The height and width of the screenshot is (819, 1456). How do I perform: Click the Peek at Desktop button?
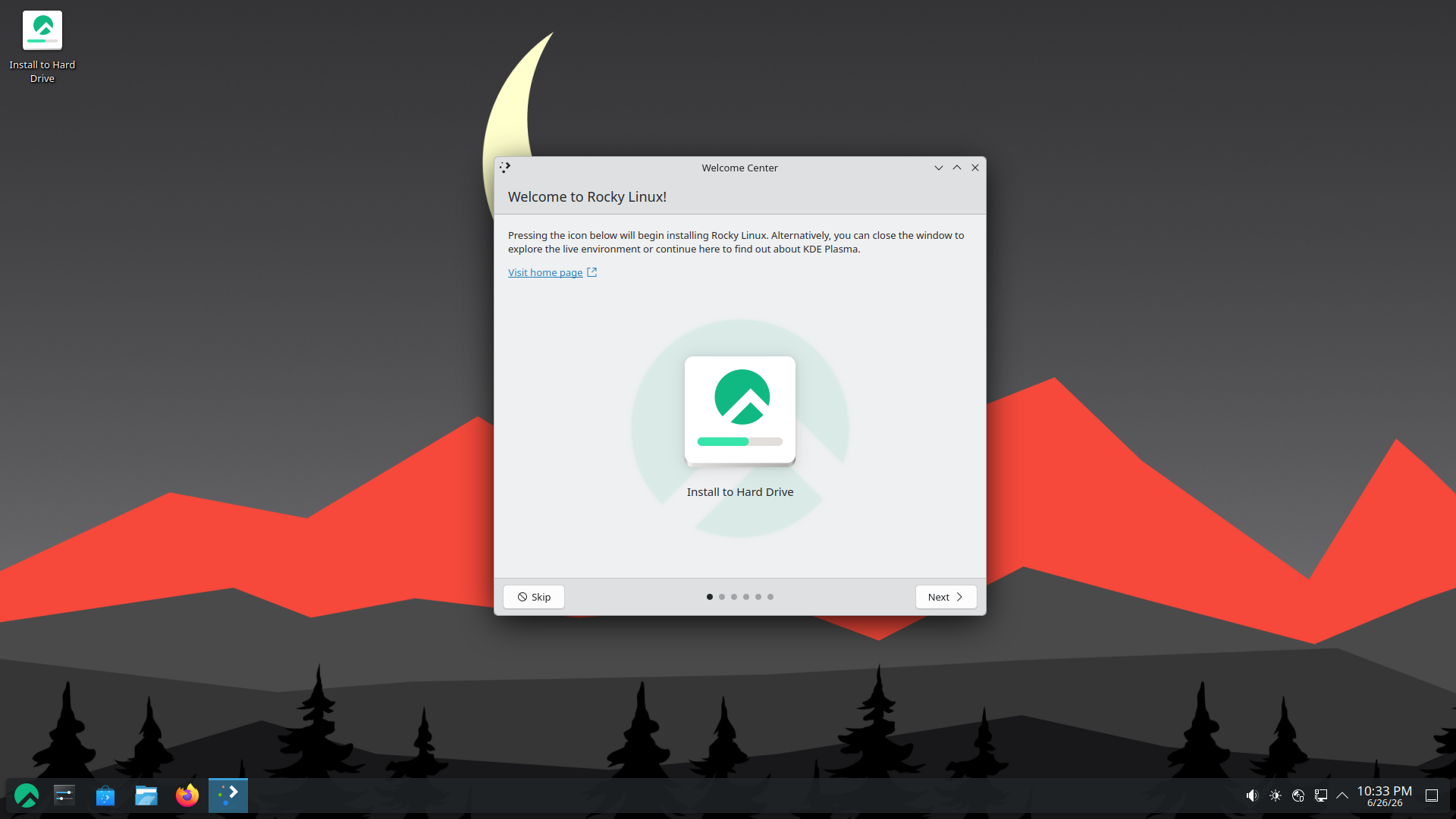coord(1432,795)
